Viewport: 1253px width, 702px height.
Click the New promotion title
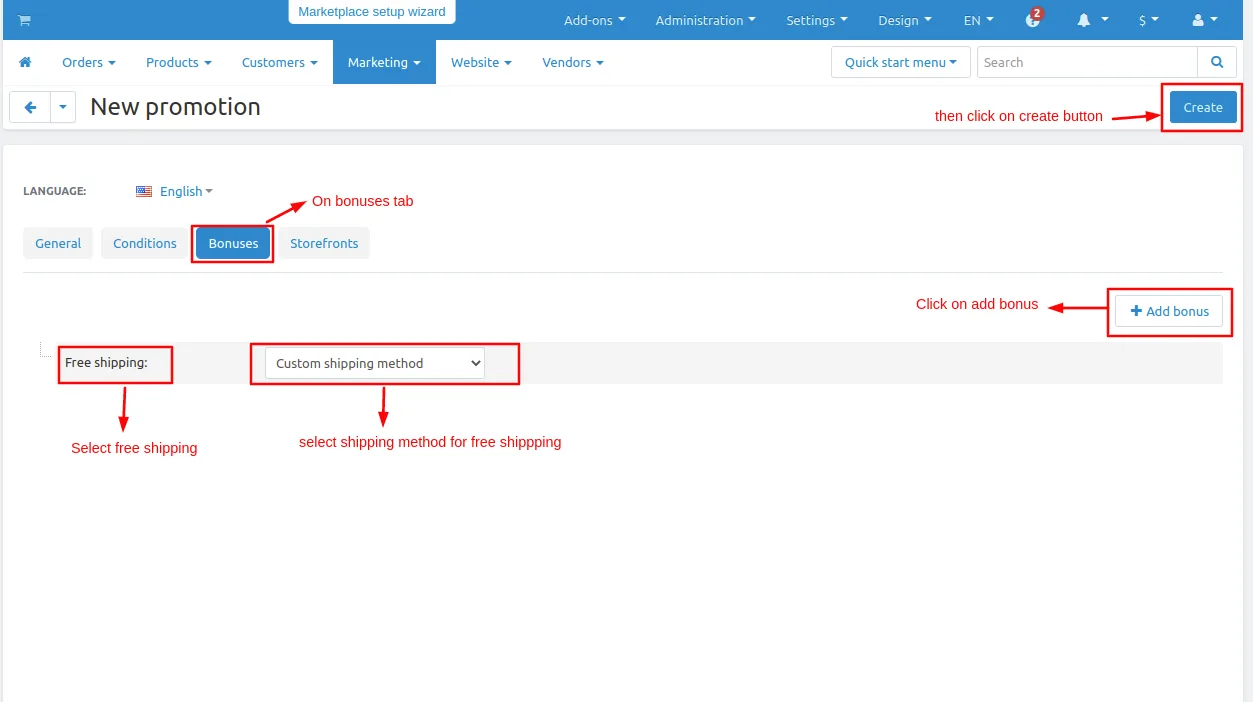point(175,107)
